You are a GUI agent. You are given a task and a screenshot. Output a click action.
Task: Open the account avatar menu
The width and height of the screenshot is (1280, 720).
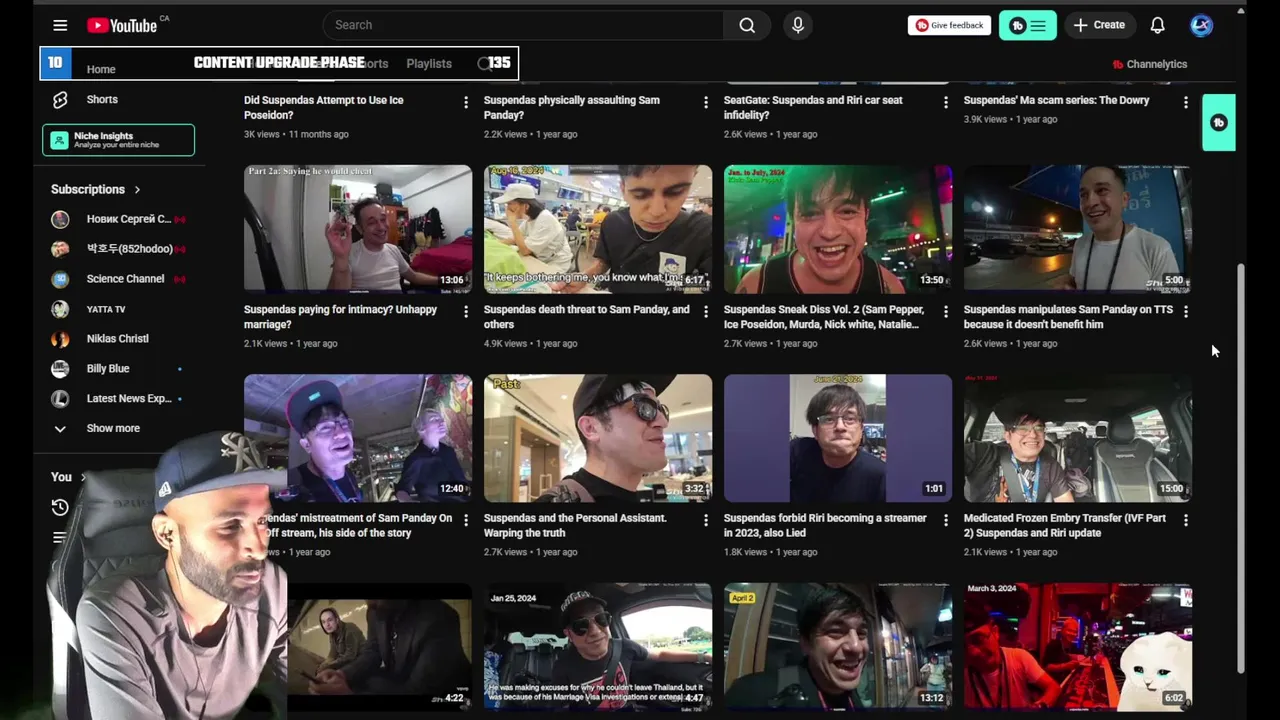coord(1201,25)
